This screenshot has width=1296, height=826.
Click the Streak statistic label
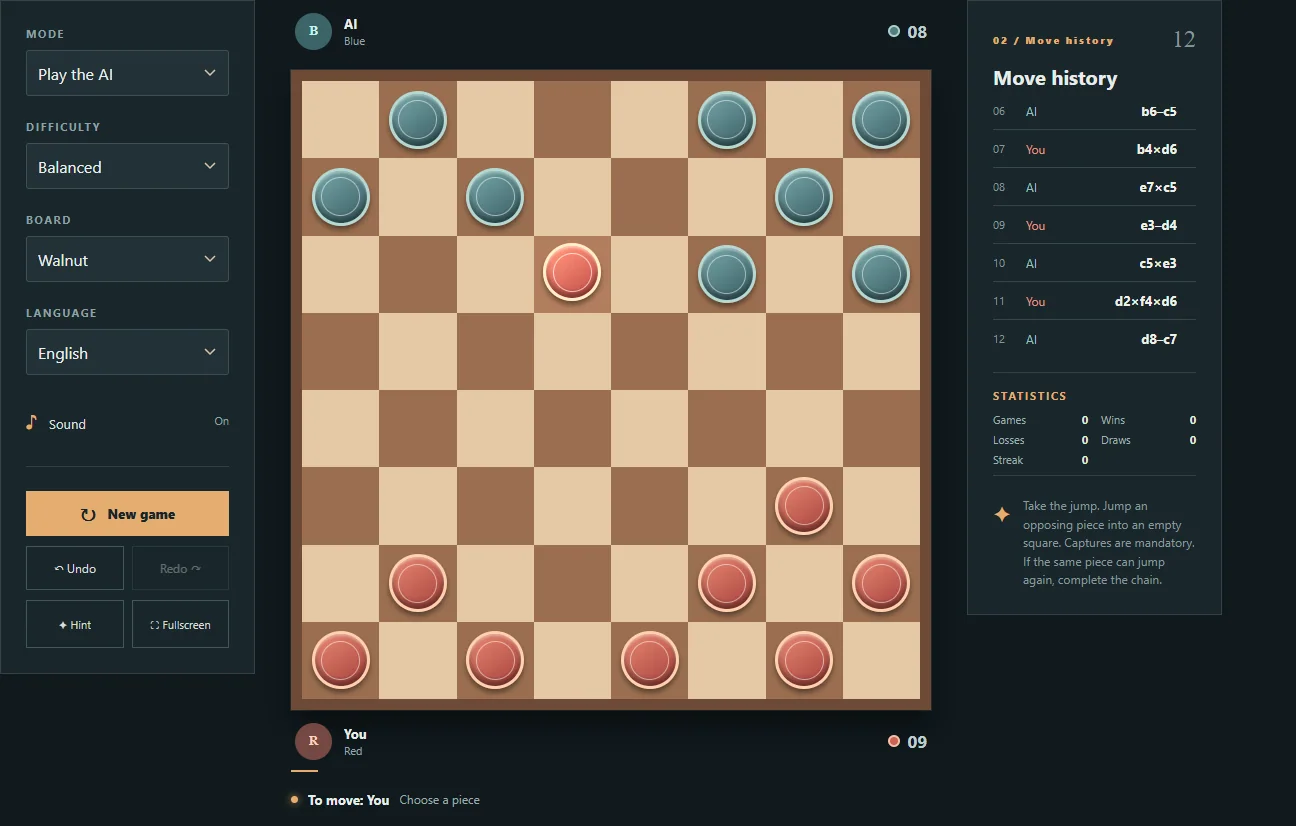pos(1008,460)
